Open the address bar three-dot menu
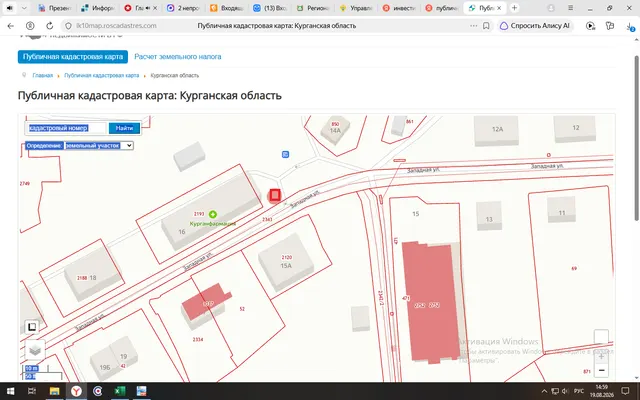 (473, 26)
